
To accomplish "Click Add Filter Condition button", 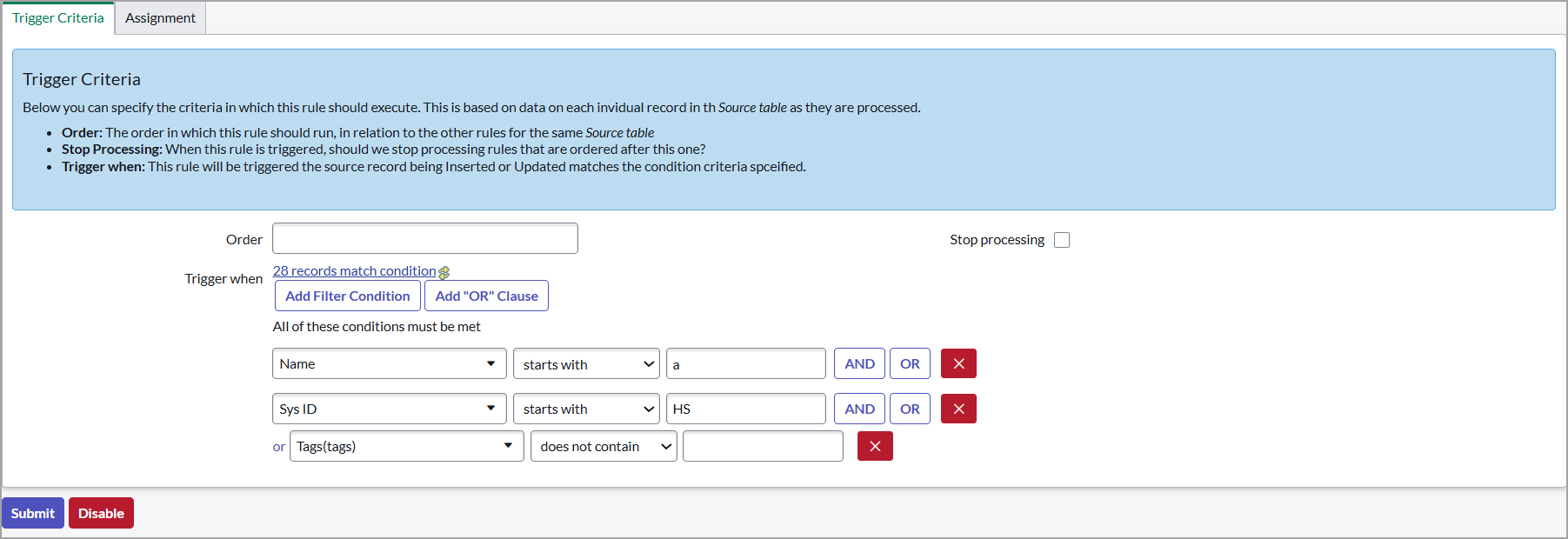I will 348,296.
